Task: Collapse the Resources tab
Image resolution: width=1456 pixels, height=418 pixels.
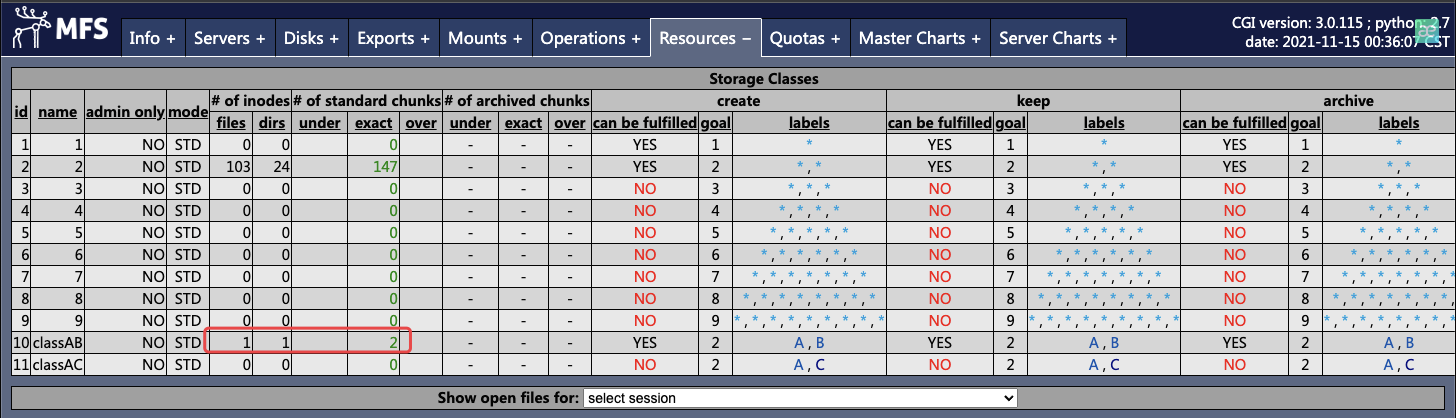Action: click(705, 38)
